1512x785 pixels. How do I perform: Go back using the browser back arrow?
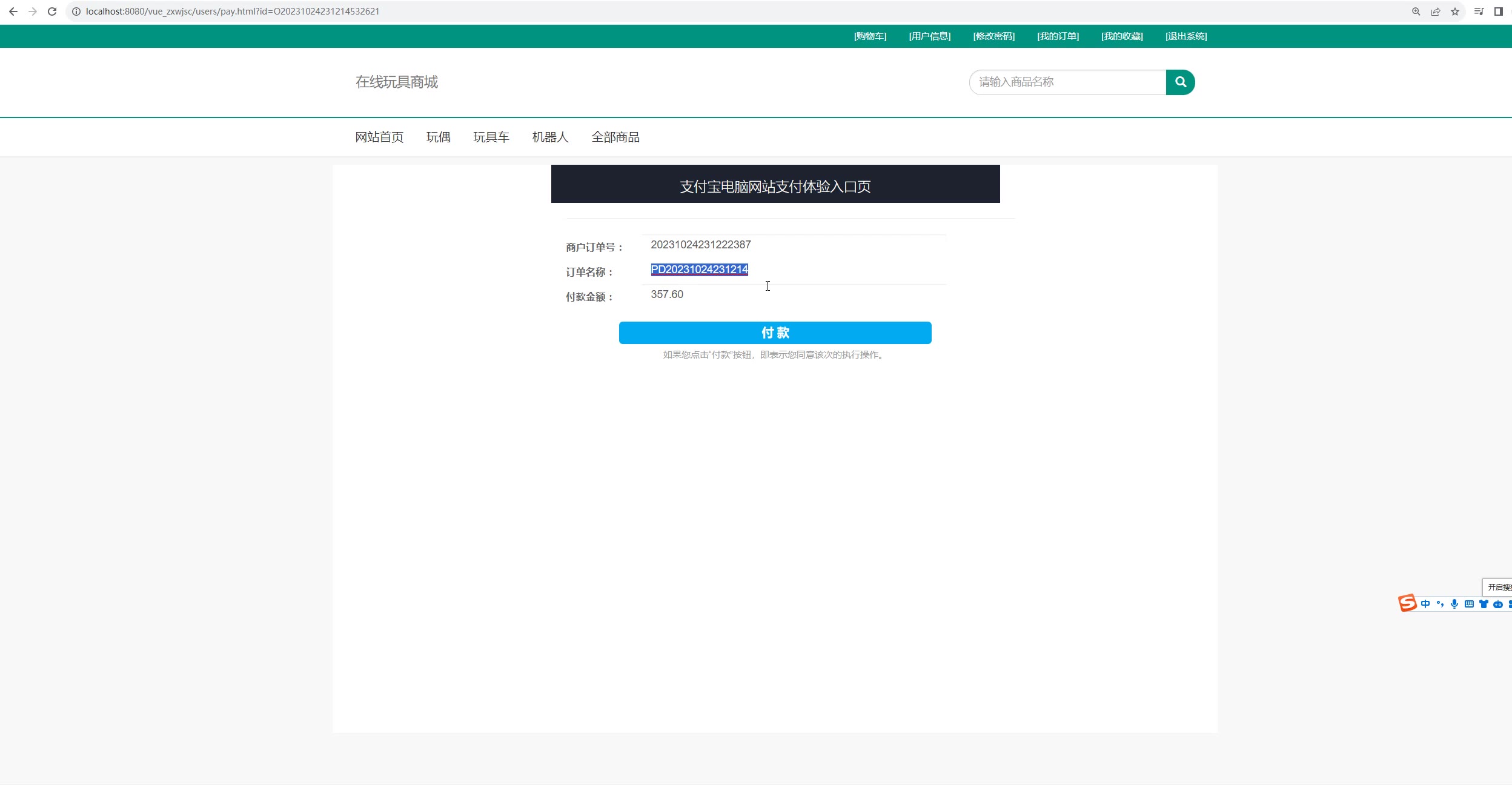coord(13,12)
